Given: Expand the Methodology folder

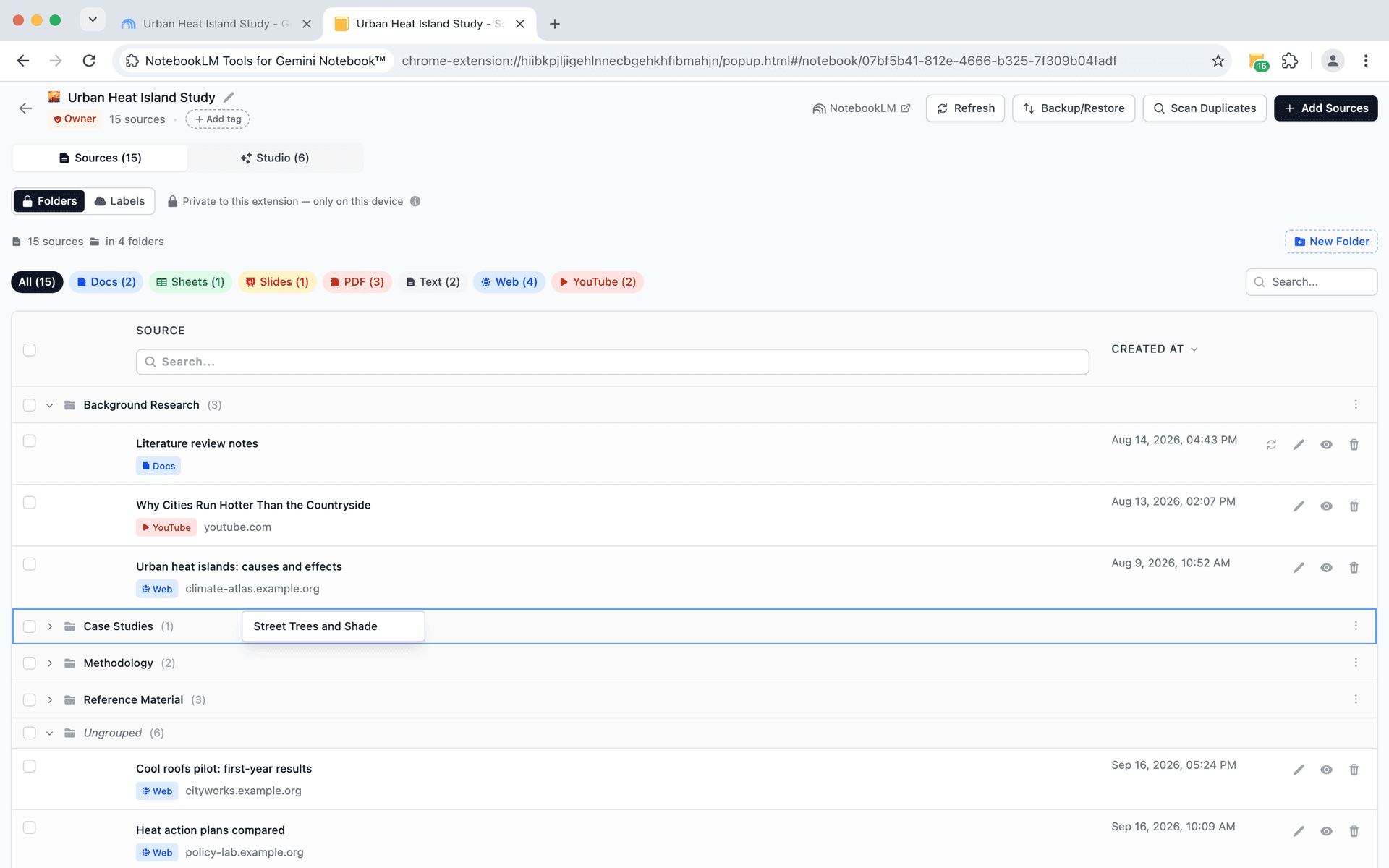Looking at the screenshot, I should click(x=50, y=663).
